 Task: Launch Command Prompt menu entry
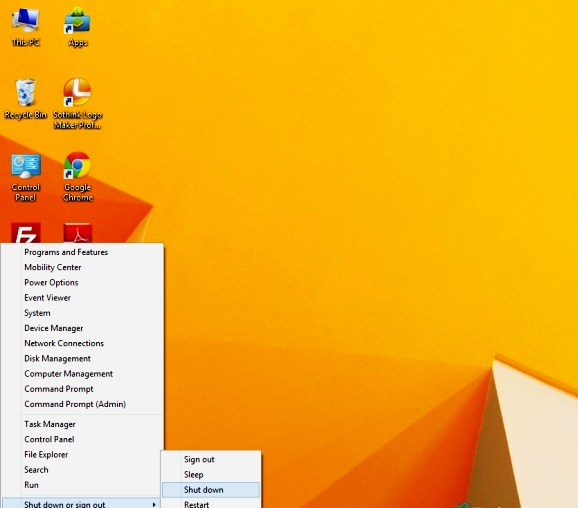(82, 389)
